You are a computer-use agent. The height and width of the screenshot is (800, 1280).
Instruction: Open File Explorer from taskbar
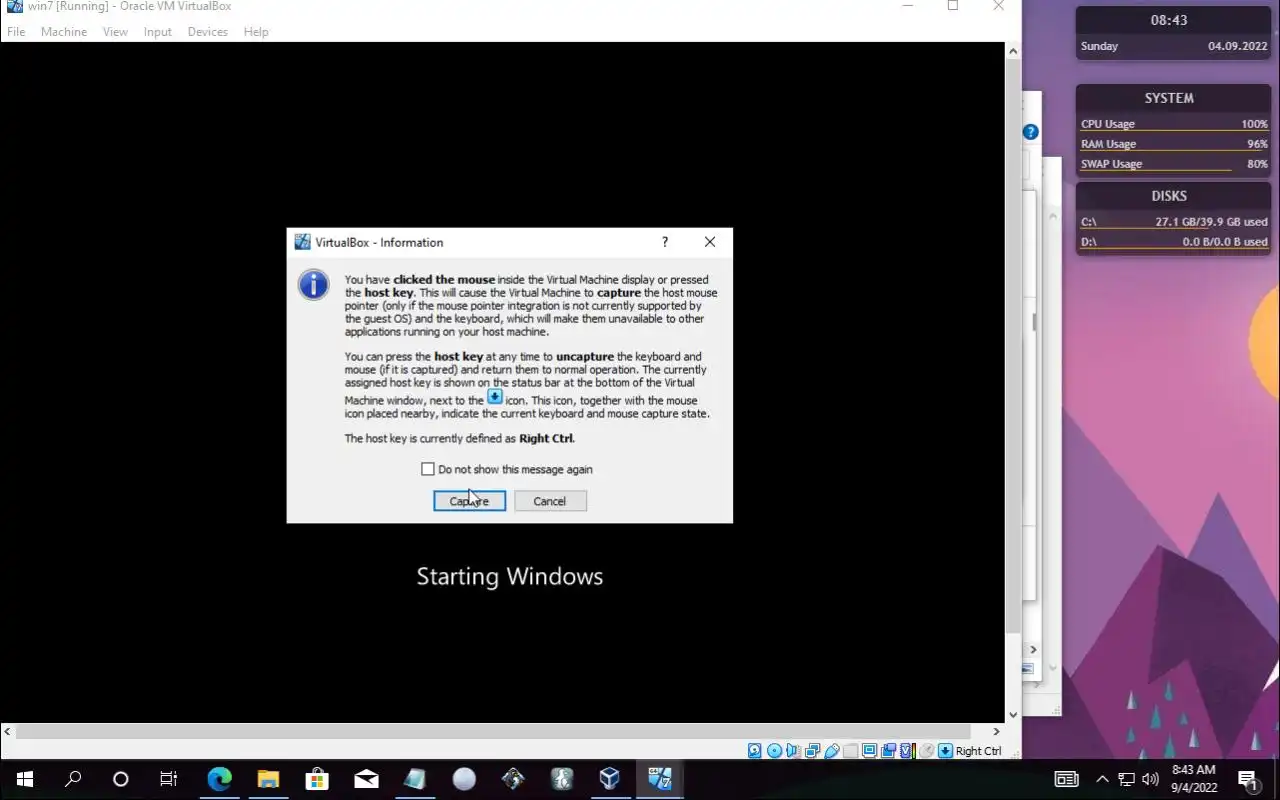(268, 779)
